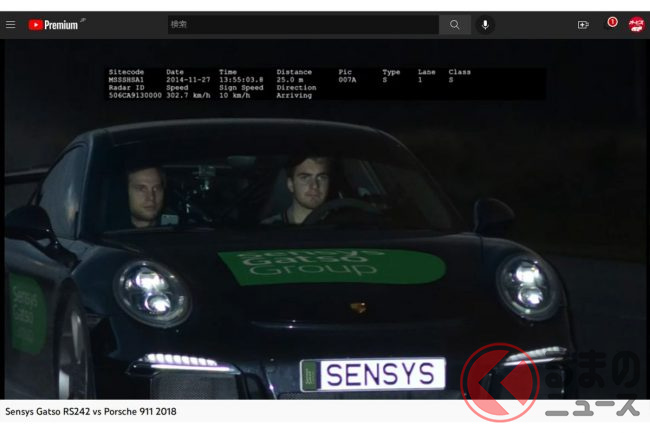This screenshot has width=650, height=433.
Task: Click the passenger in the left seat
Action: tap(147, 195)
